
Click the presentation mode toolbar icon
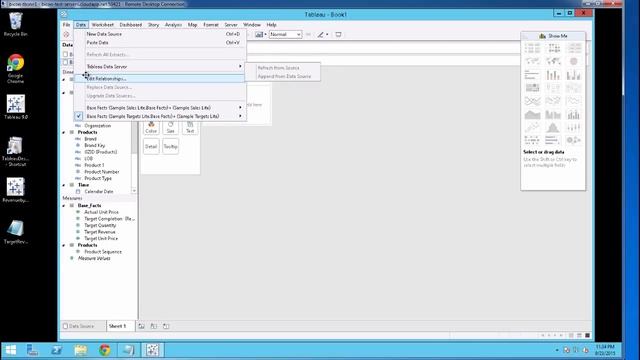tap(338, 35)
